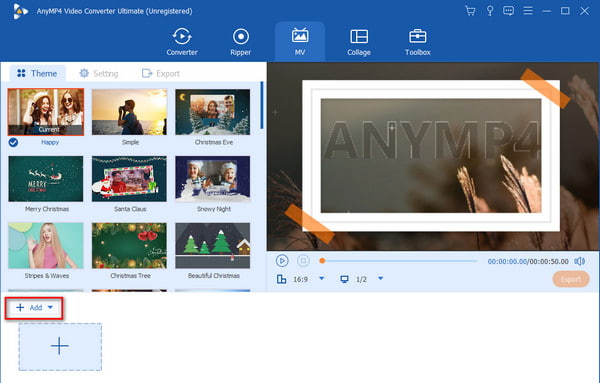Switch to the Setting tab

tap(99, 73)
